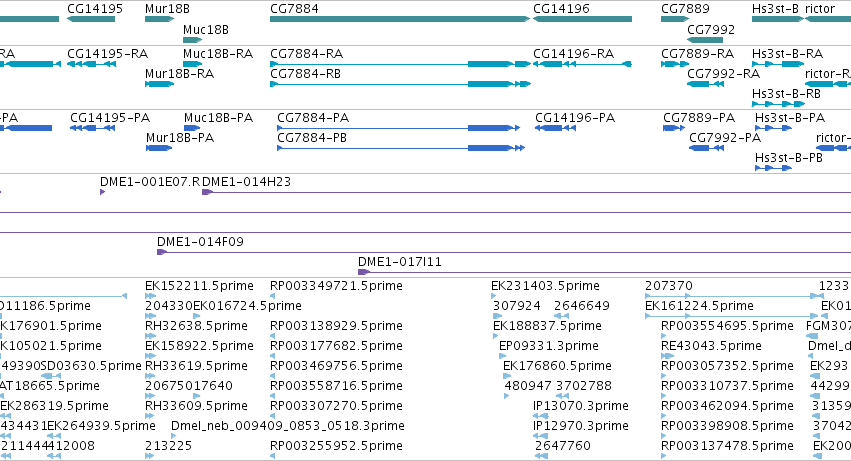
Task: Select the CG7992 gene bar
Action: point(705,40)
